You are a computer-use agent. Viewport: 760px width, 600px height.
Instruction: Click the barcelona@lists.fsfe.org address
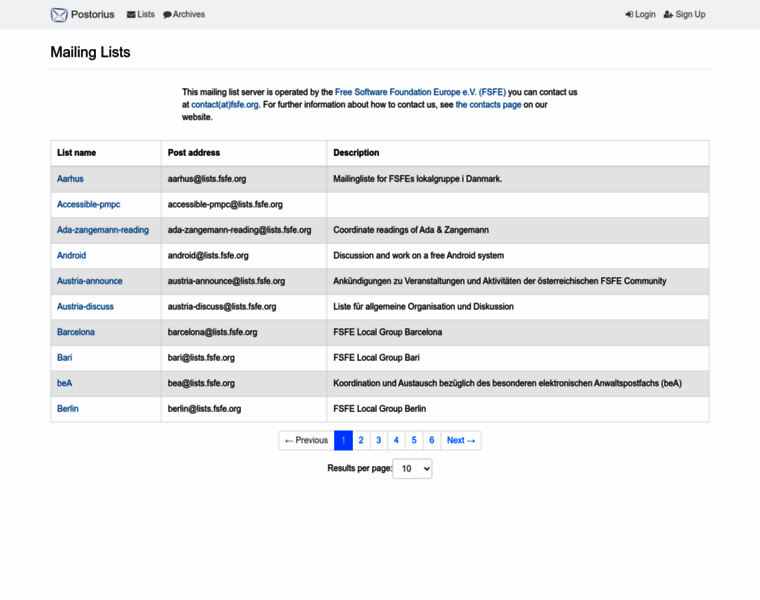pos(212,332)
